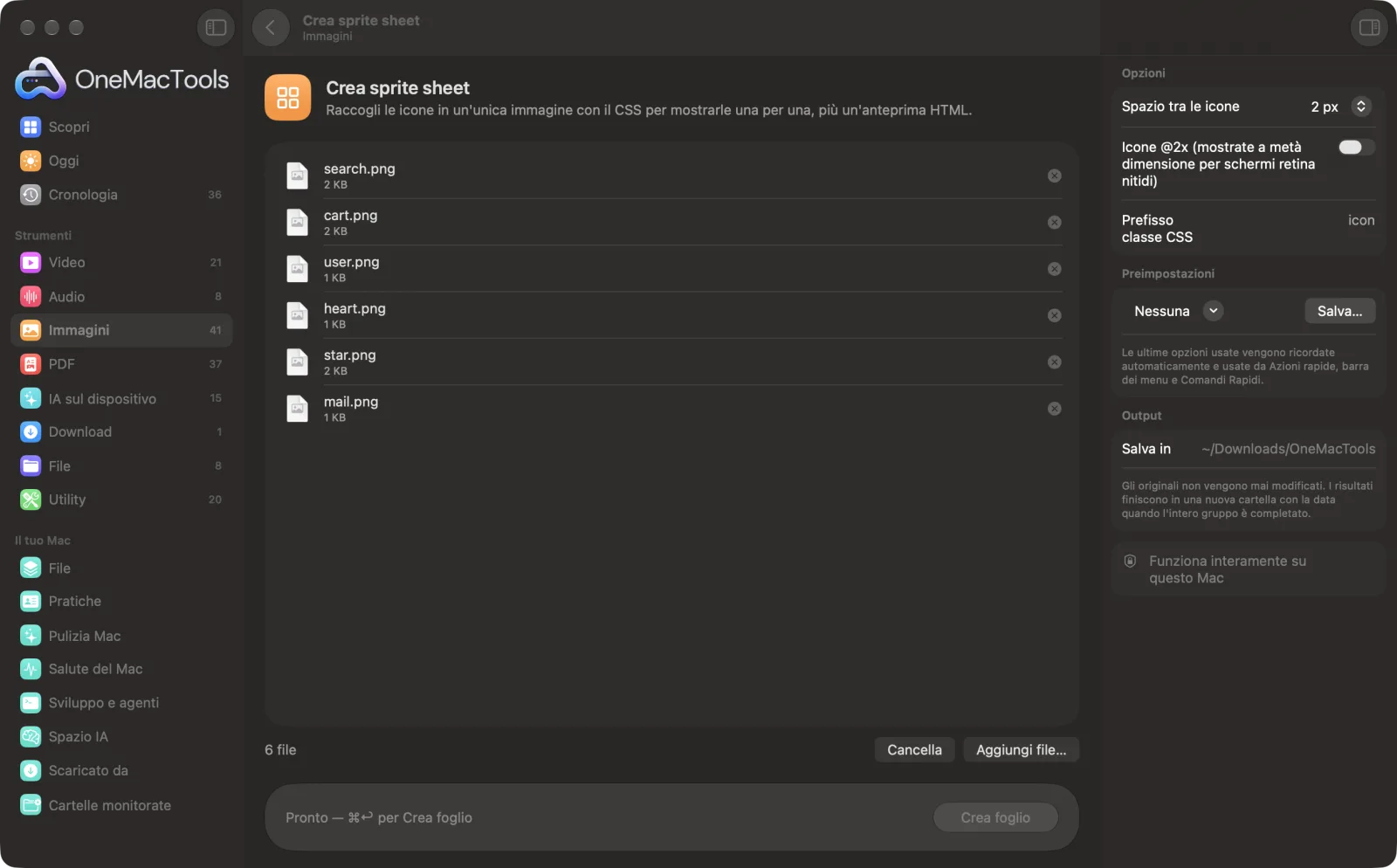Remove heart.png from the list
The image size is (1397, 868).
point(1055,315)
